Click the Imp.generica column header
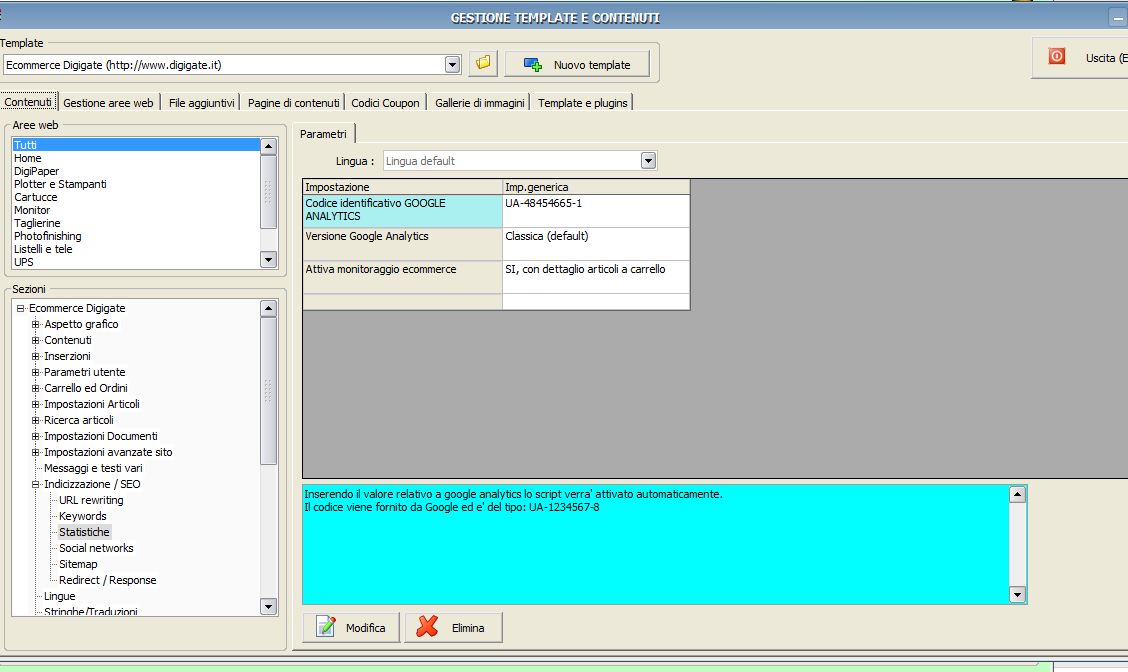The height and width of the screenshot is (672, 1128). (x=596, y=187)
